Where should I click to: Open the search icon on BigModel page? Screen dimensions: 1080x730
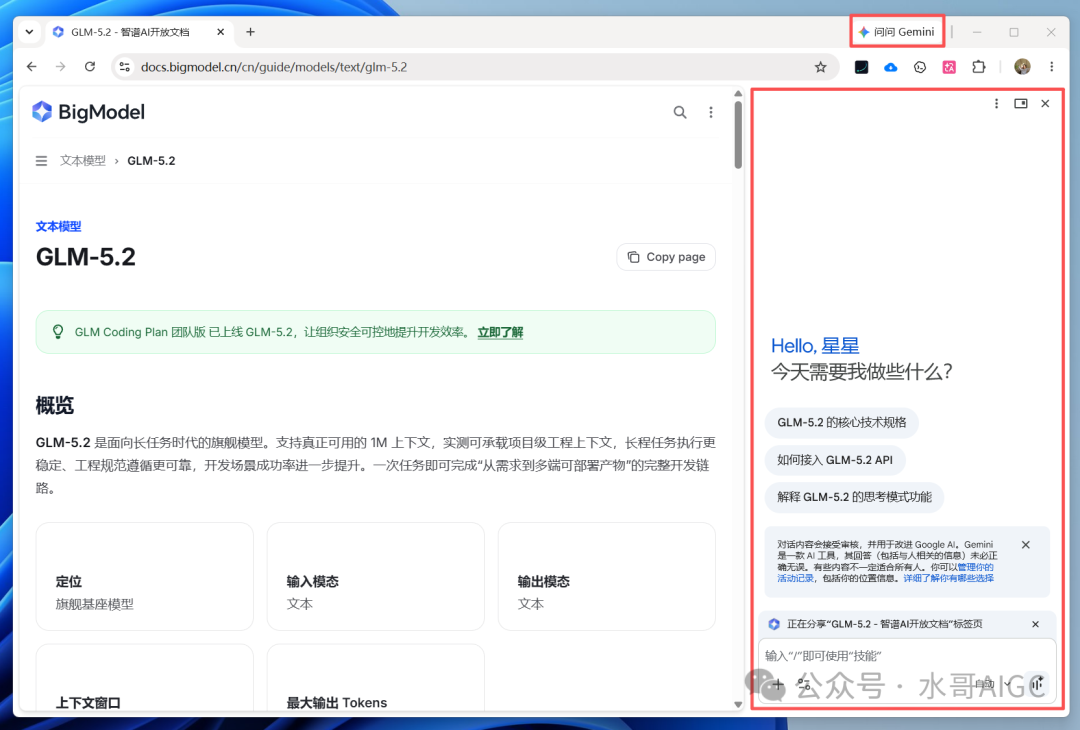coord(680,112)
